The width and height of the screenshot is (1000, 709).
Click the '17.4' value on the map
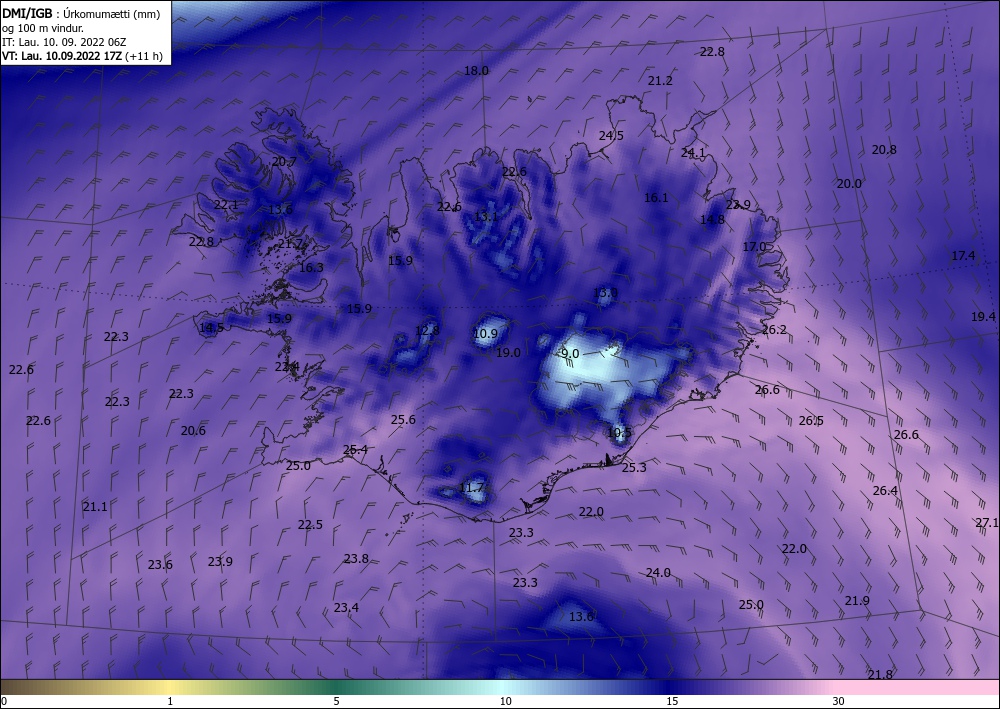click(963, 256)
